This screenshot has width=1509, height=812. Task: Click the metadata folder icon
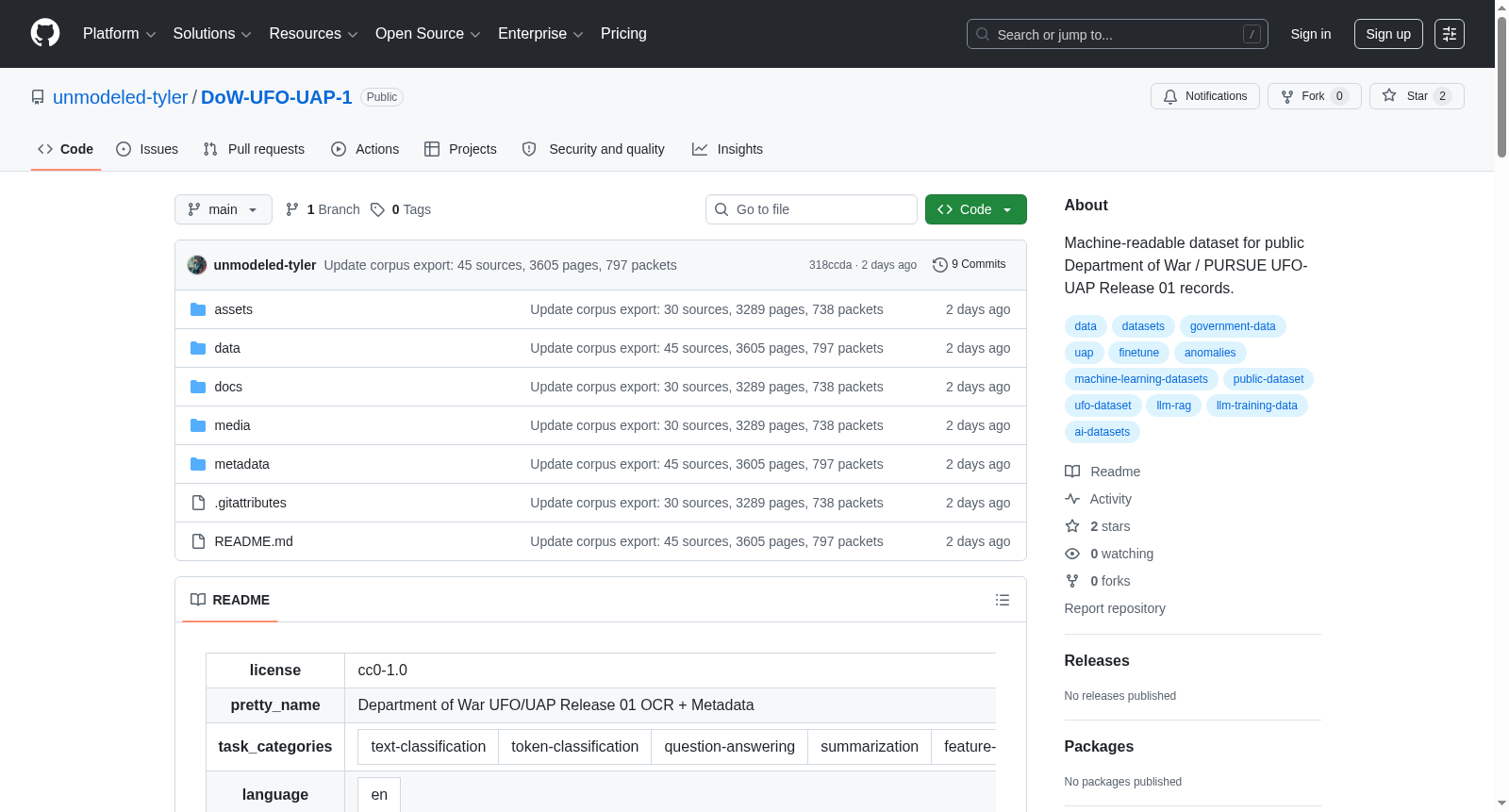[198, 464]
